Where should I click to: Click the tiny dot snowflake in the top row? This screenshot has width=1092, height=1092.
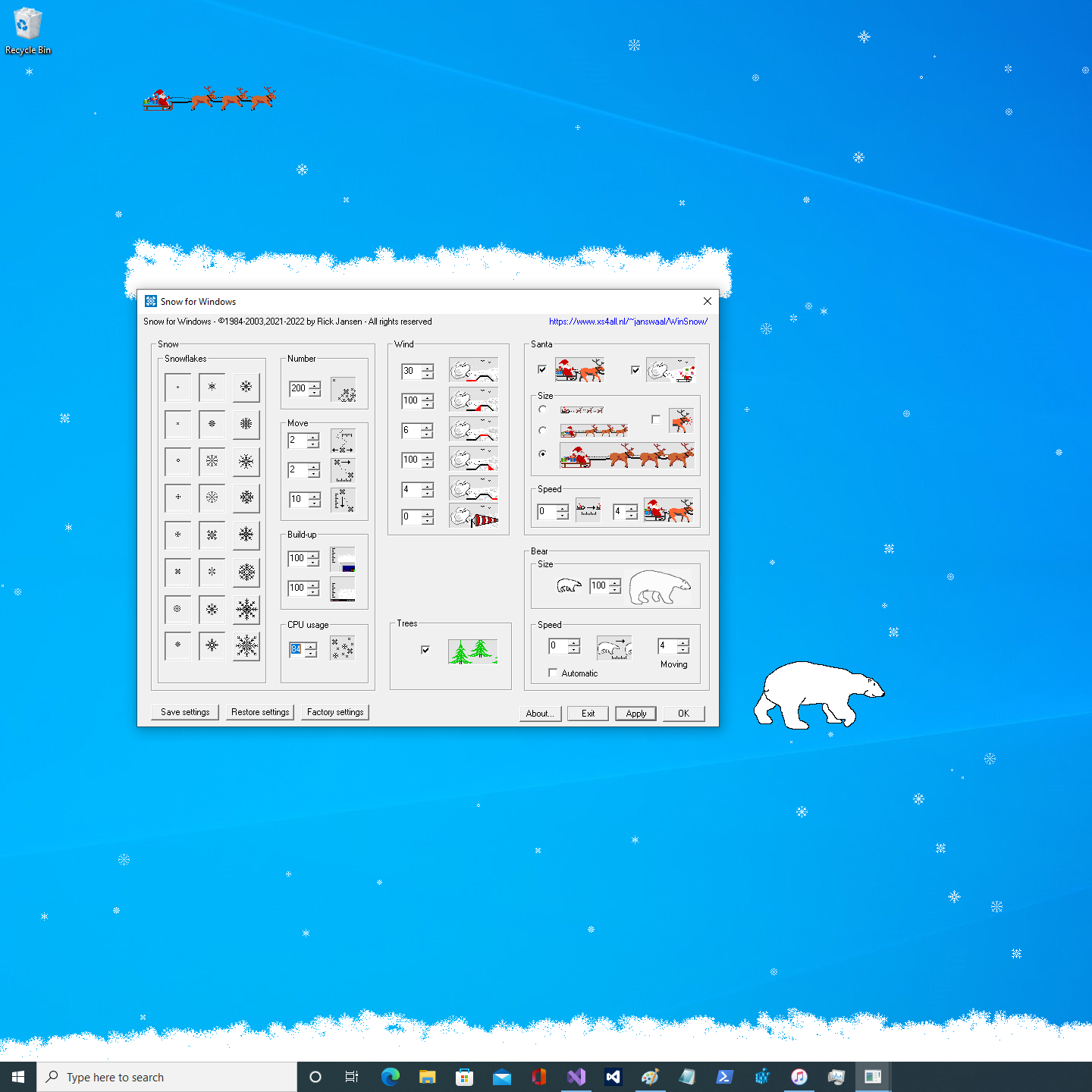pyautogui.click(x=178, y=388)
